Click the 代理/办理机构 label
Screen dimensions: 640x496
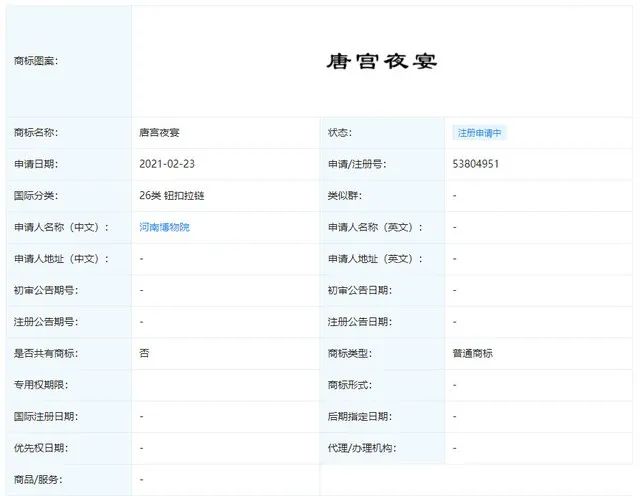point(362,448)
